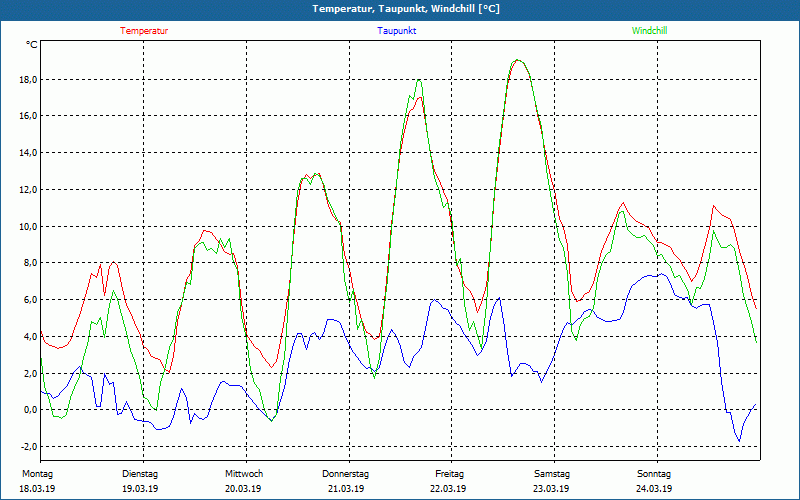Click the blue Taupunkt legend label
The width and height of the screenshot is (800, 500).
click(396, 31)
